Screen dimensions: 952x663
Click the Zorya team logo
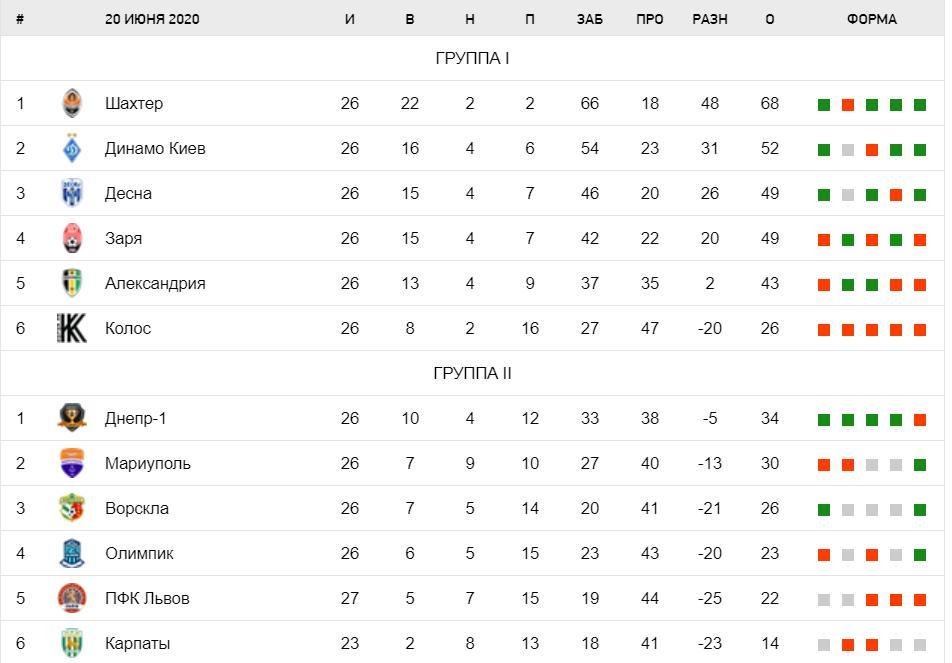coord(72,238)
